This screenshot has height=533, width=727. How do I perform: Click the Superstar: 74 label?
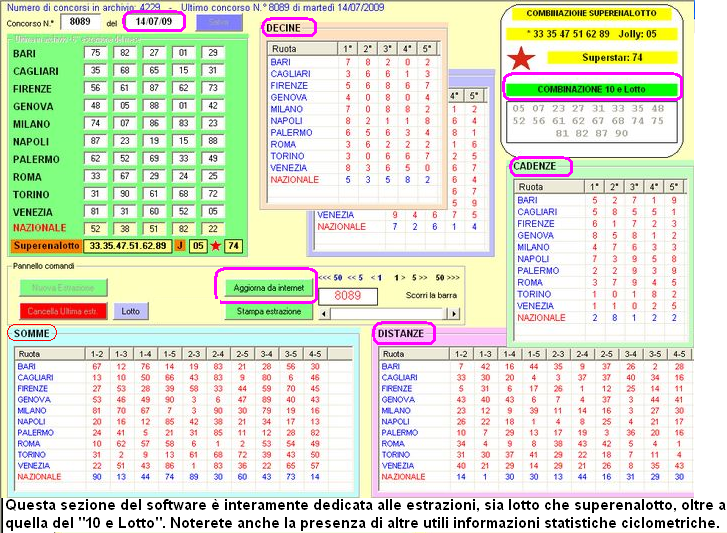[612, 57]
